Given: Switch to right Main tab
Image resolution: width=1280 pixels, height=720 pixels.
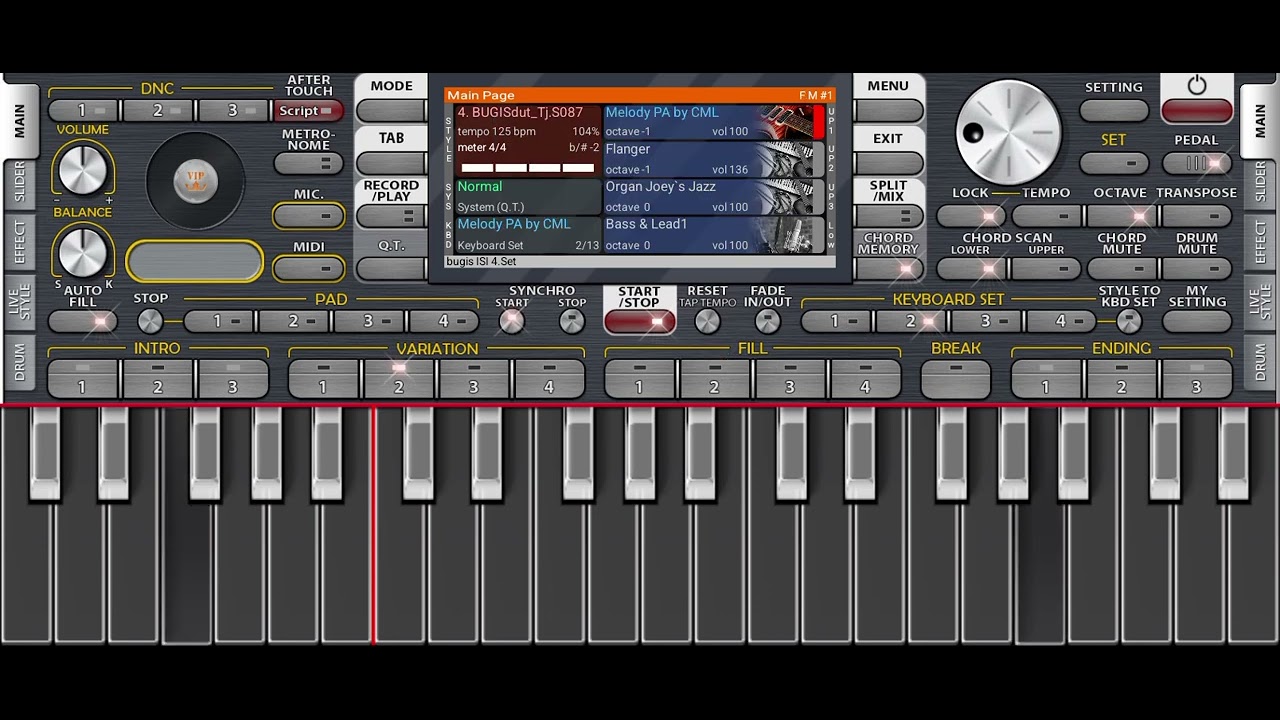Looking at the screenshot, I should coord(1260,120).
